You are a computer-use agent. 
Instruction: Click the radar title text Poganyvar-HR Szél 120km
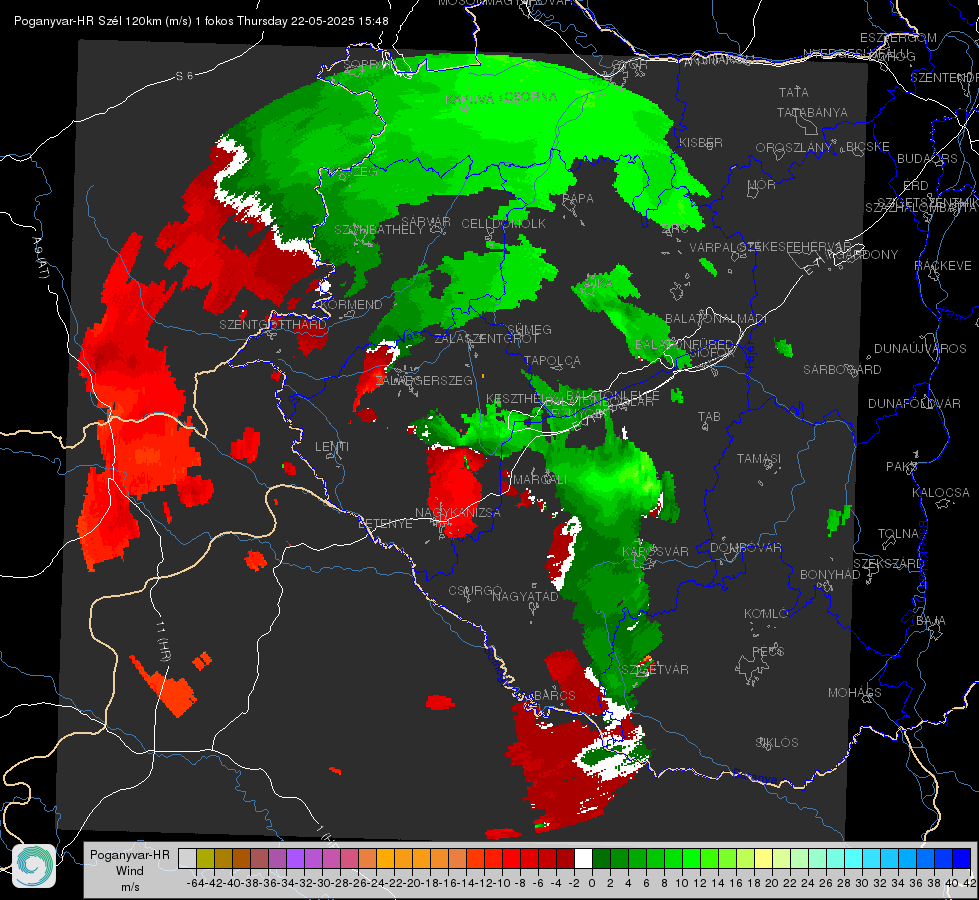point(88,21)
